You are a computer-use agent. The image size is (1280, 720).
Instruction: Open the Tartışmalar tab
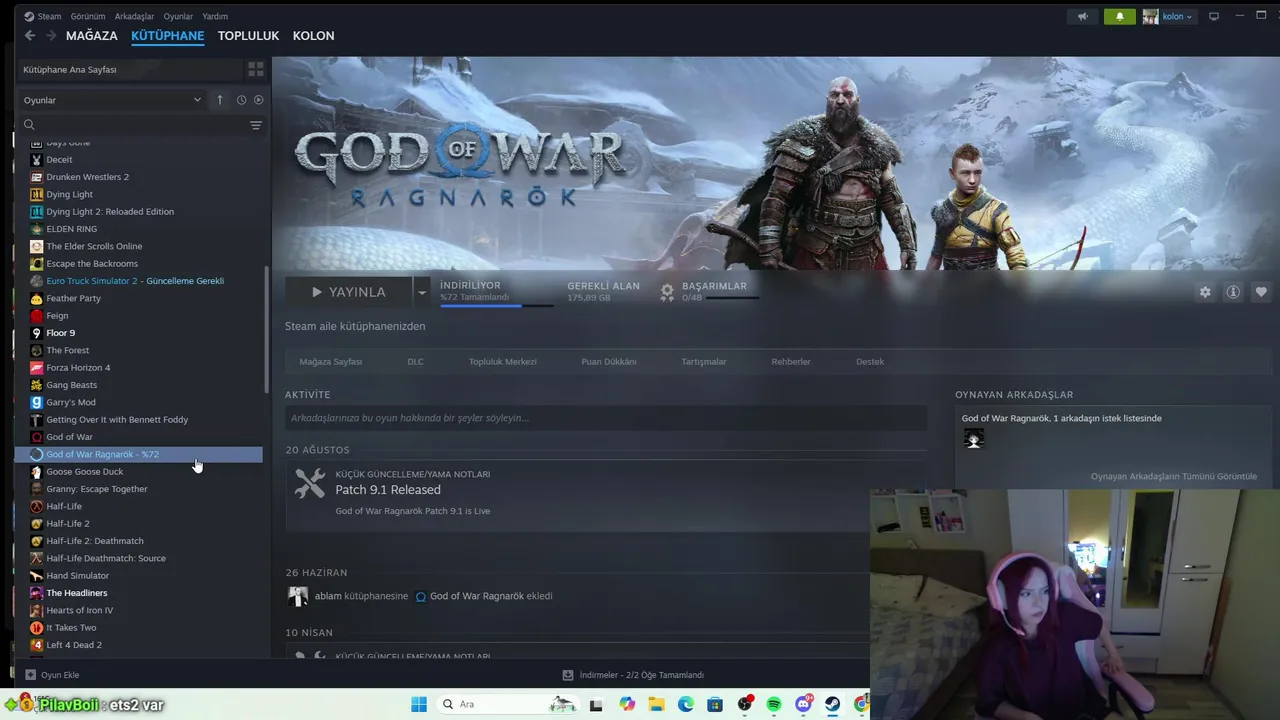coord(704,362)
